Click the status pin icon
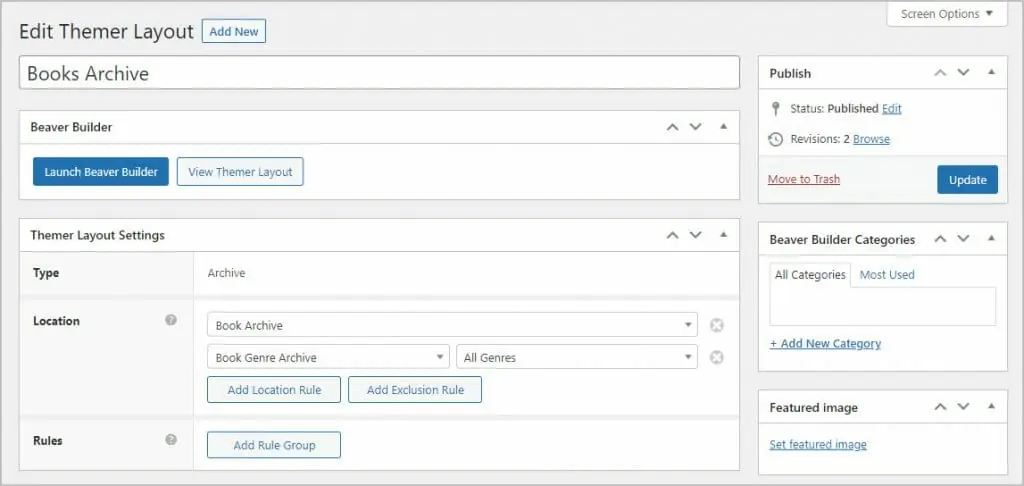Screen dimensions: 1024x486 coord(775,108)
